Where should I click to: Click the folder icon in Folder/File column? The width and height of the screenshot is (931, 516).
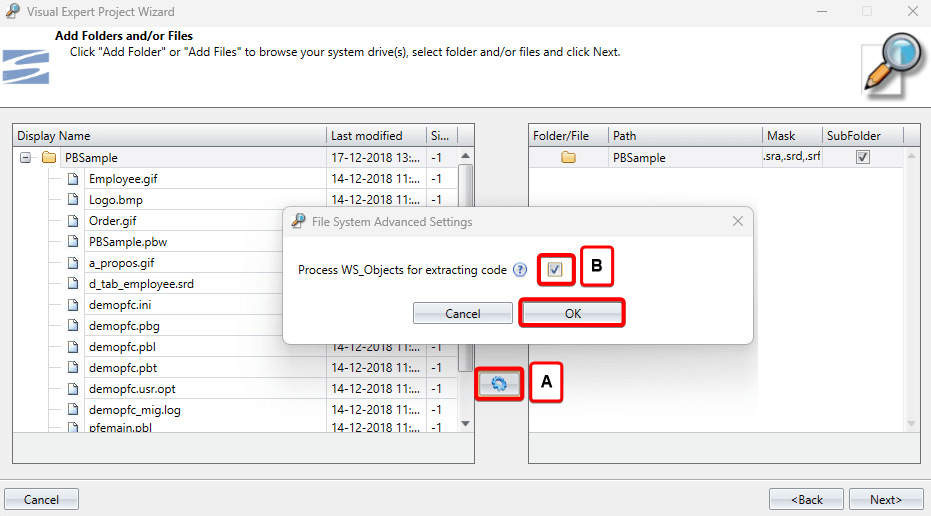[568, 158]
